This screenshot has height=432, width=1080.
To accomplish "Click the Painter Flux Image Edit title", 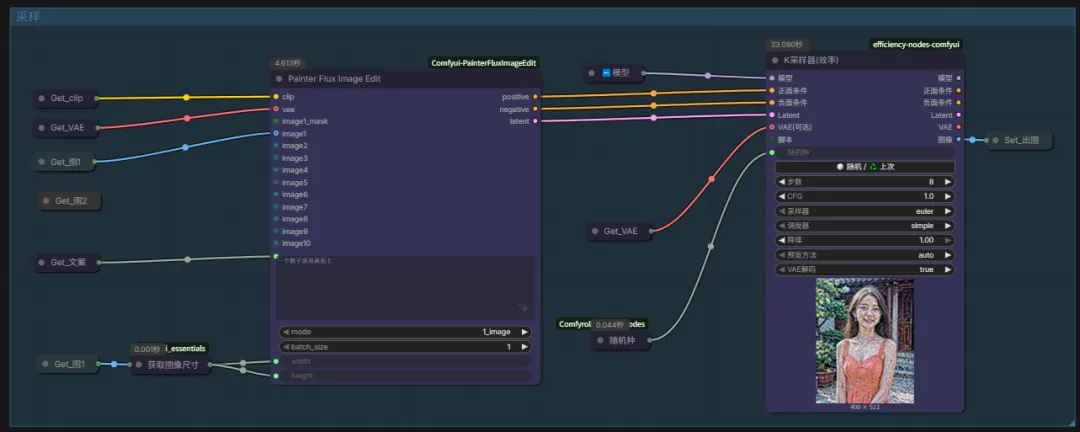I will (x=334, y=79).
